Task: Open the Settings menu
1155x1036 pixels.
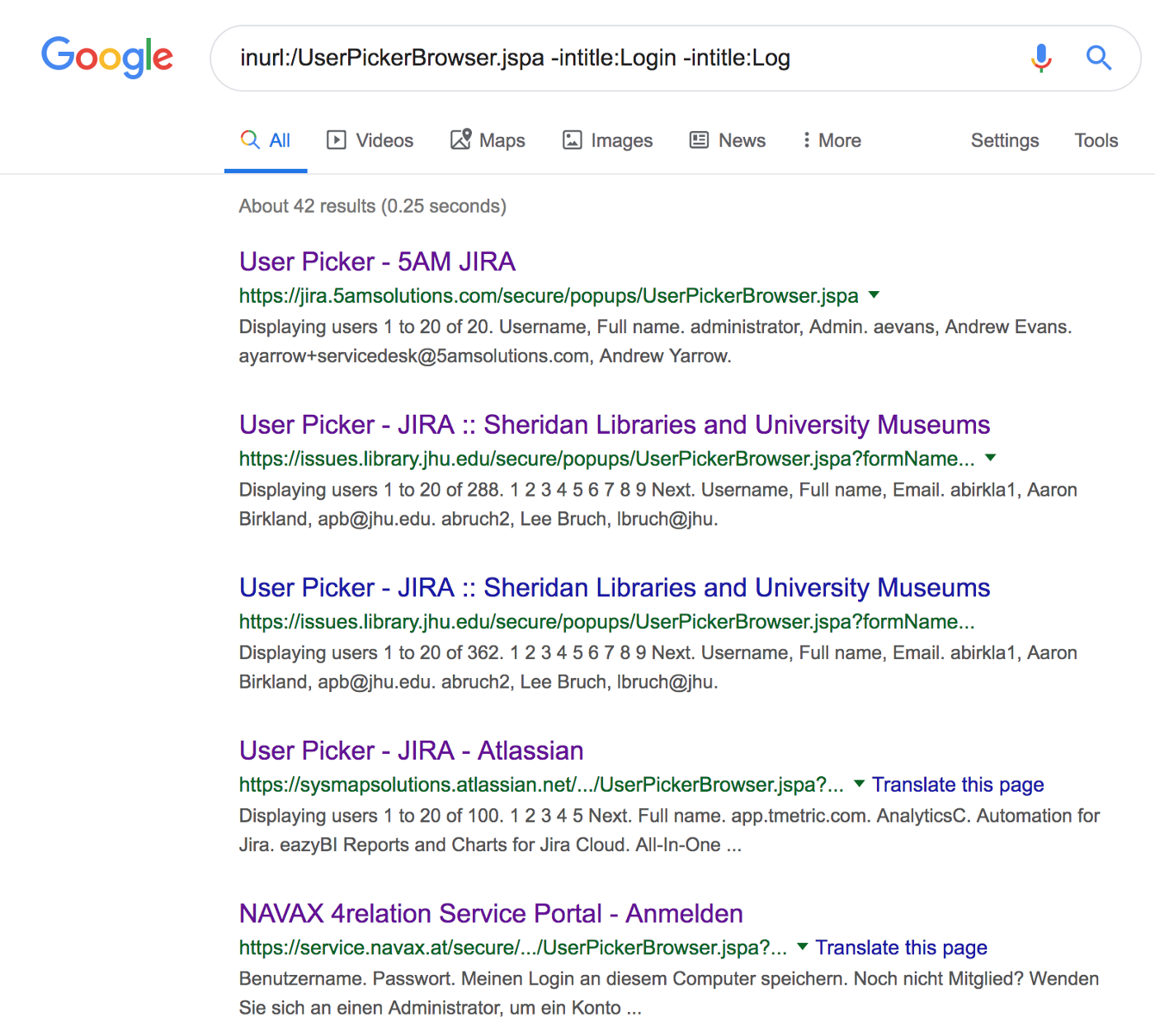Action: (x=1004, y=140)
